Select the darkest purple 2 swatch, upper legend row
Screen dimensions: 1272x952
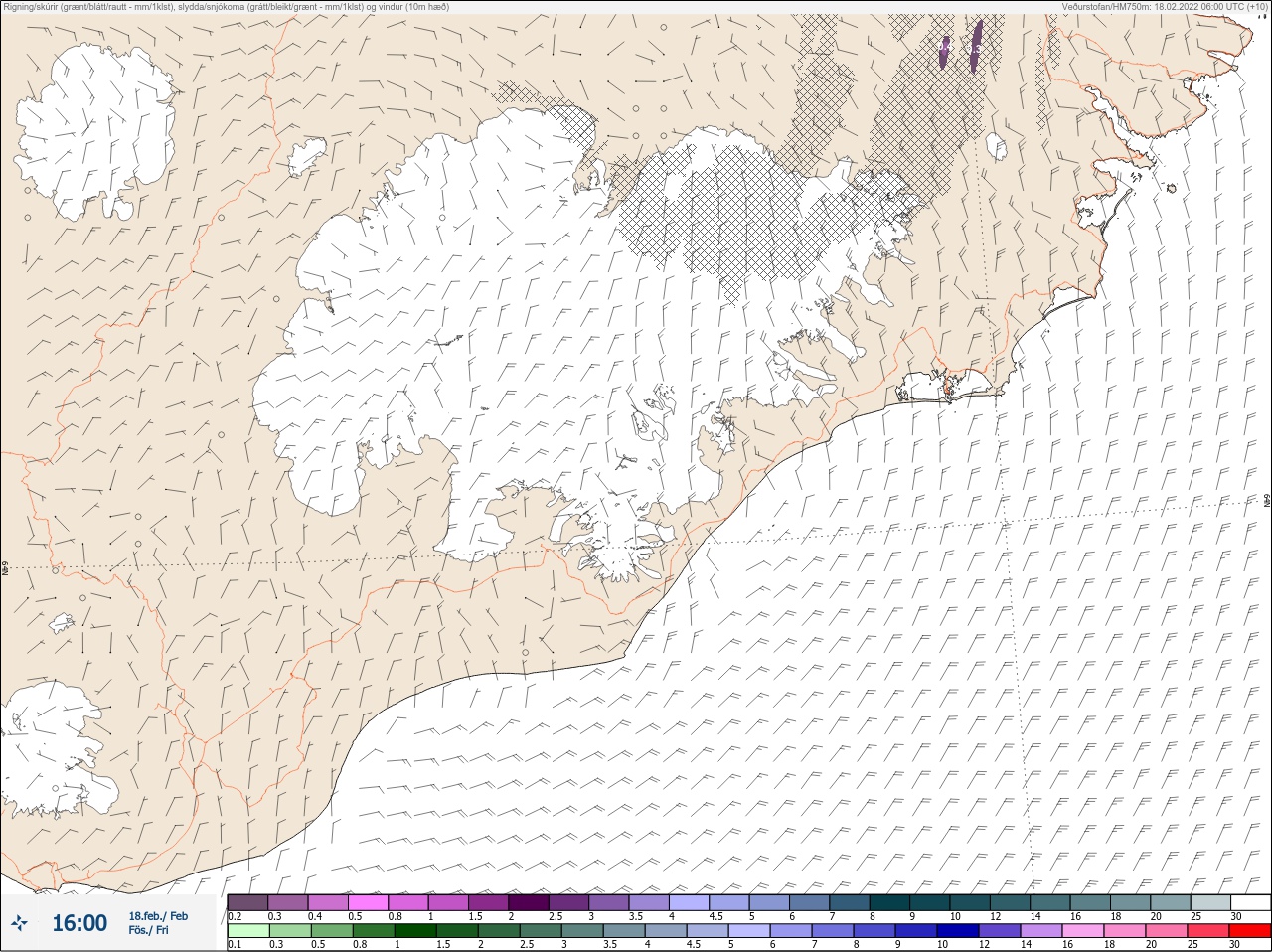point(528,902)
